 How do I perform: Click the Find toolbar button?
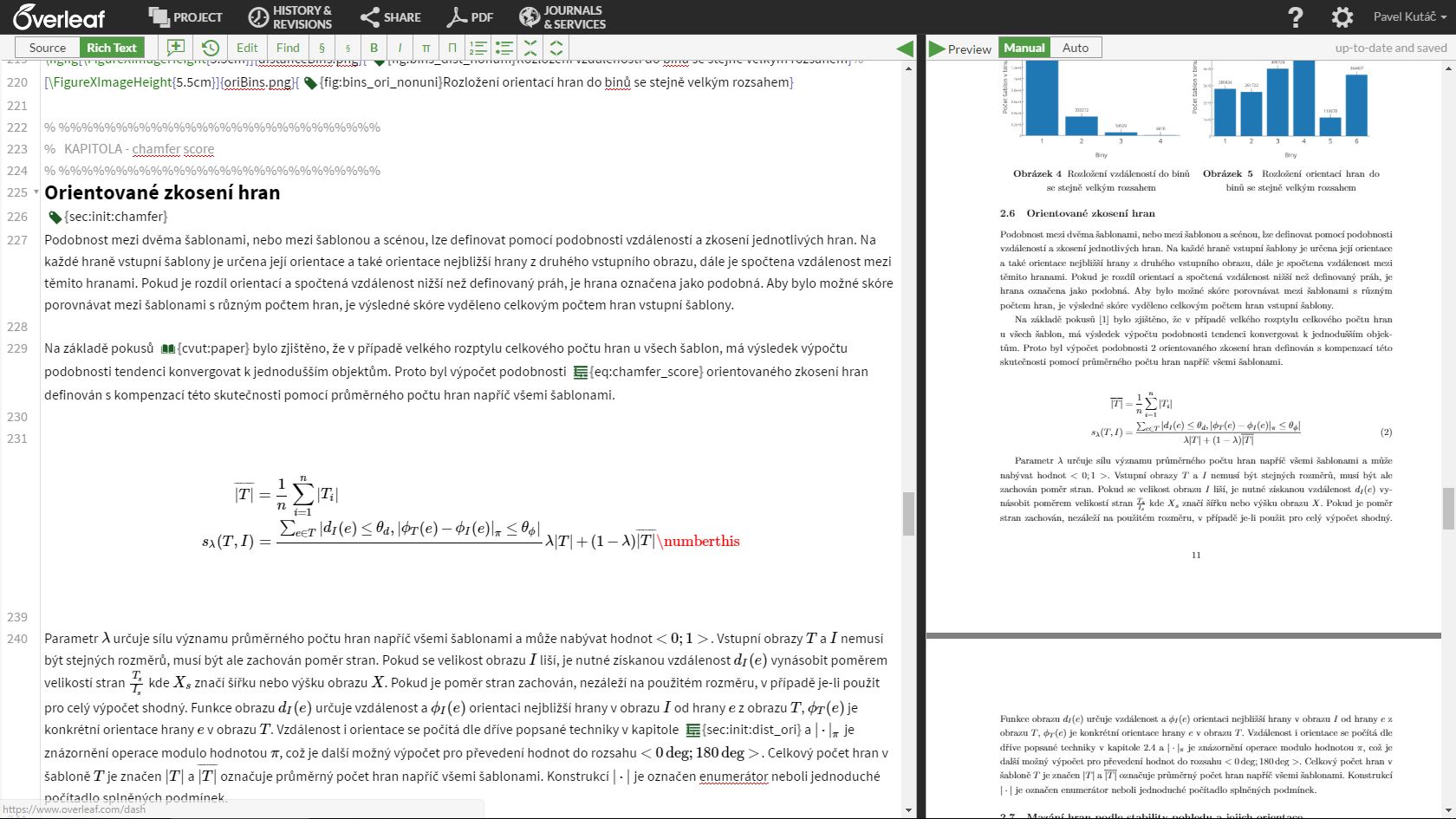point(288,48)
